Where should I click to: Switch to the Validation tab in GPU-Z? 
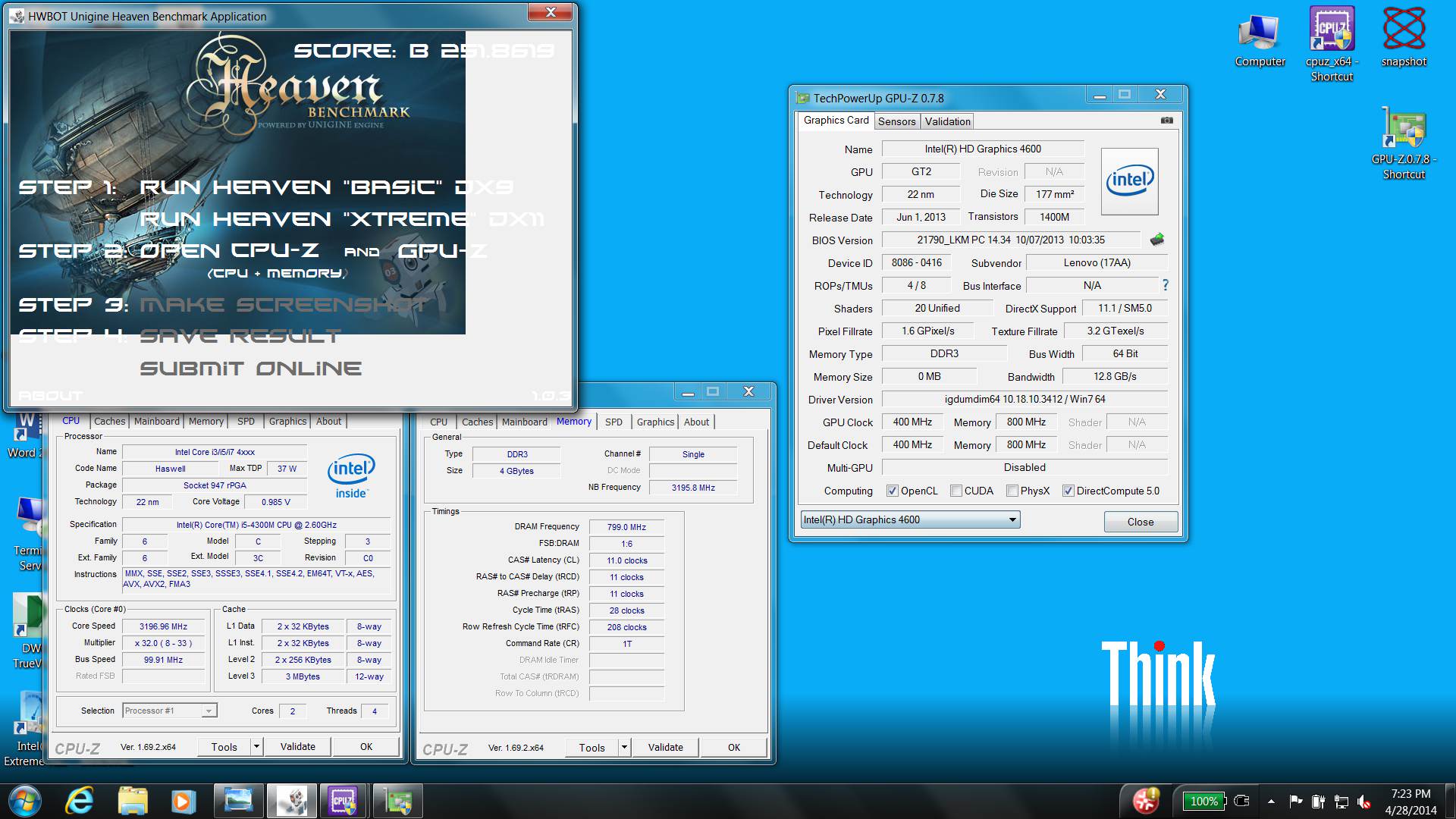(x=947, y=121)
